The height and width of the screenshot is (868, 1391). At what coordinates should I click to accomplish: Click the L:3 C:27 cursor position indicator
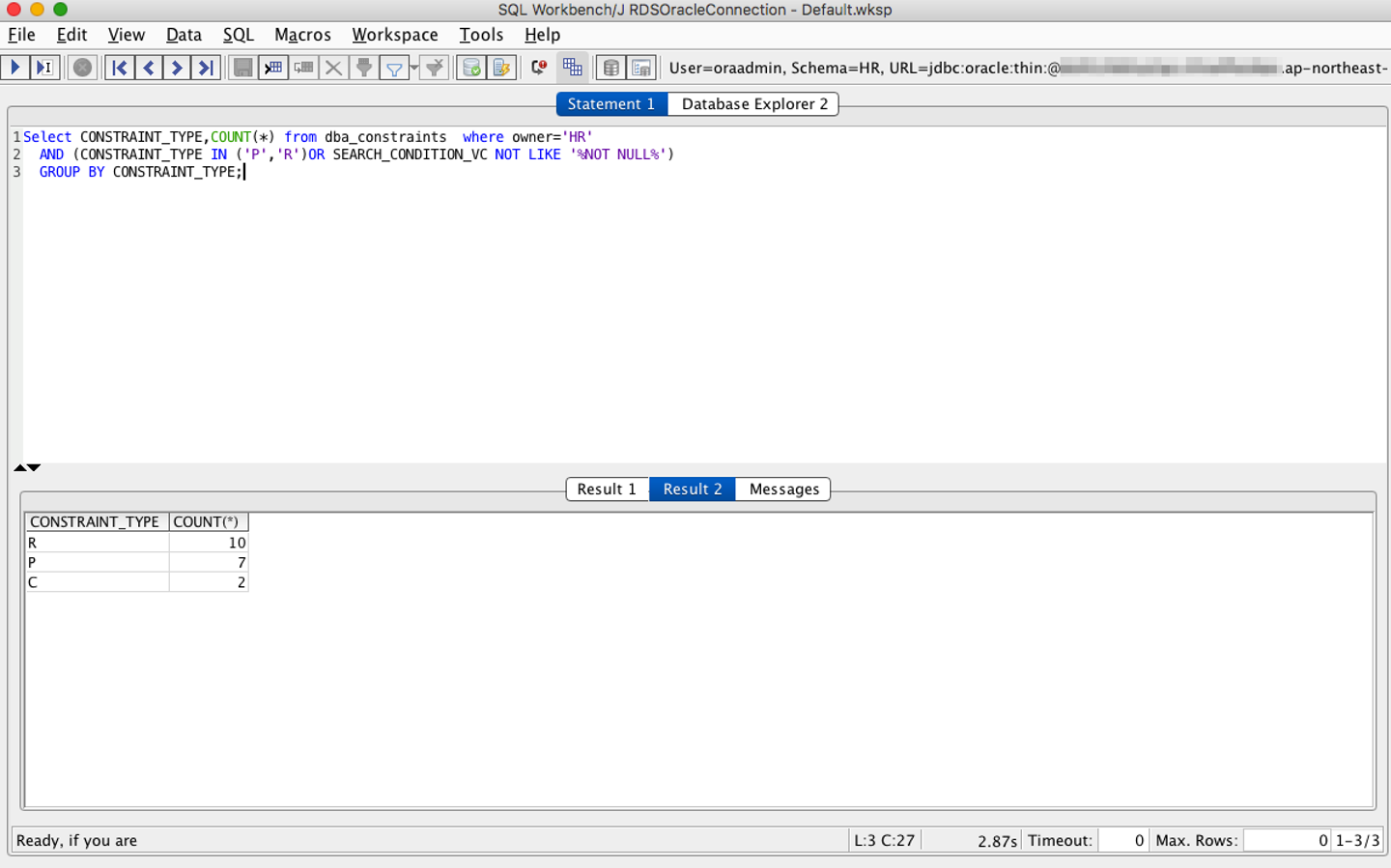(x=884, y=841)
